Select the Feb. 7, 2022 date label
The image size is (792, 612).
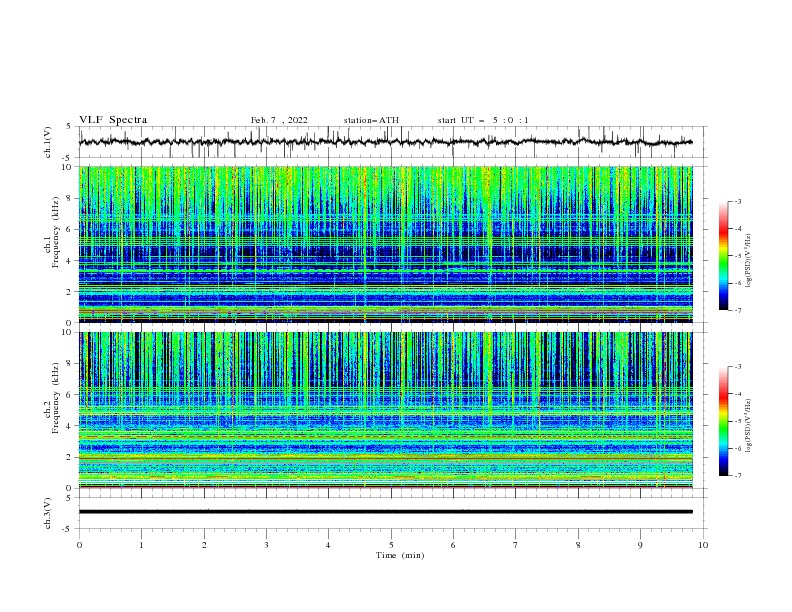pyautogui.click(x=279, y=120)
